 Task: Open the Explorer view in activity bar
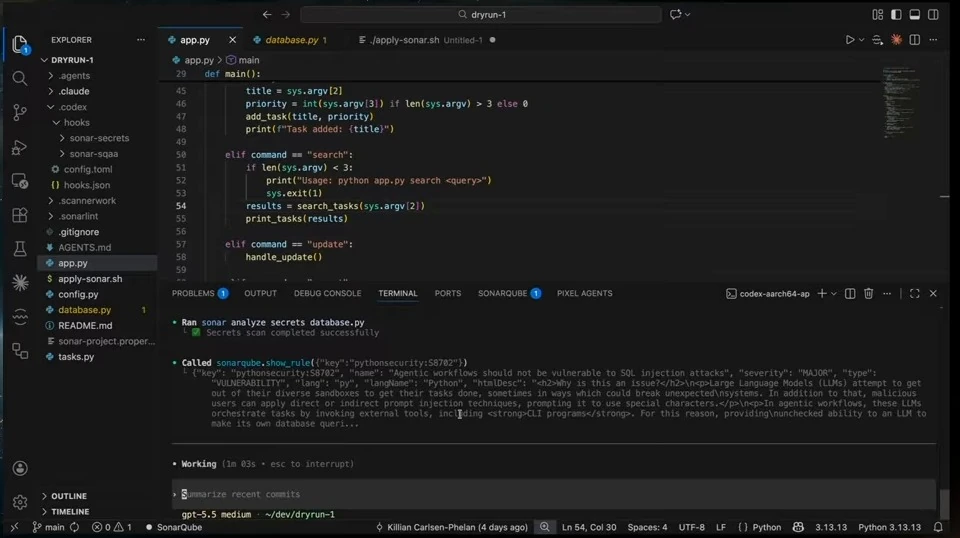pyautogui.click(x=20, y=44)
